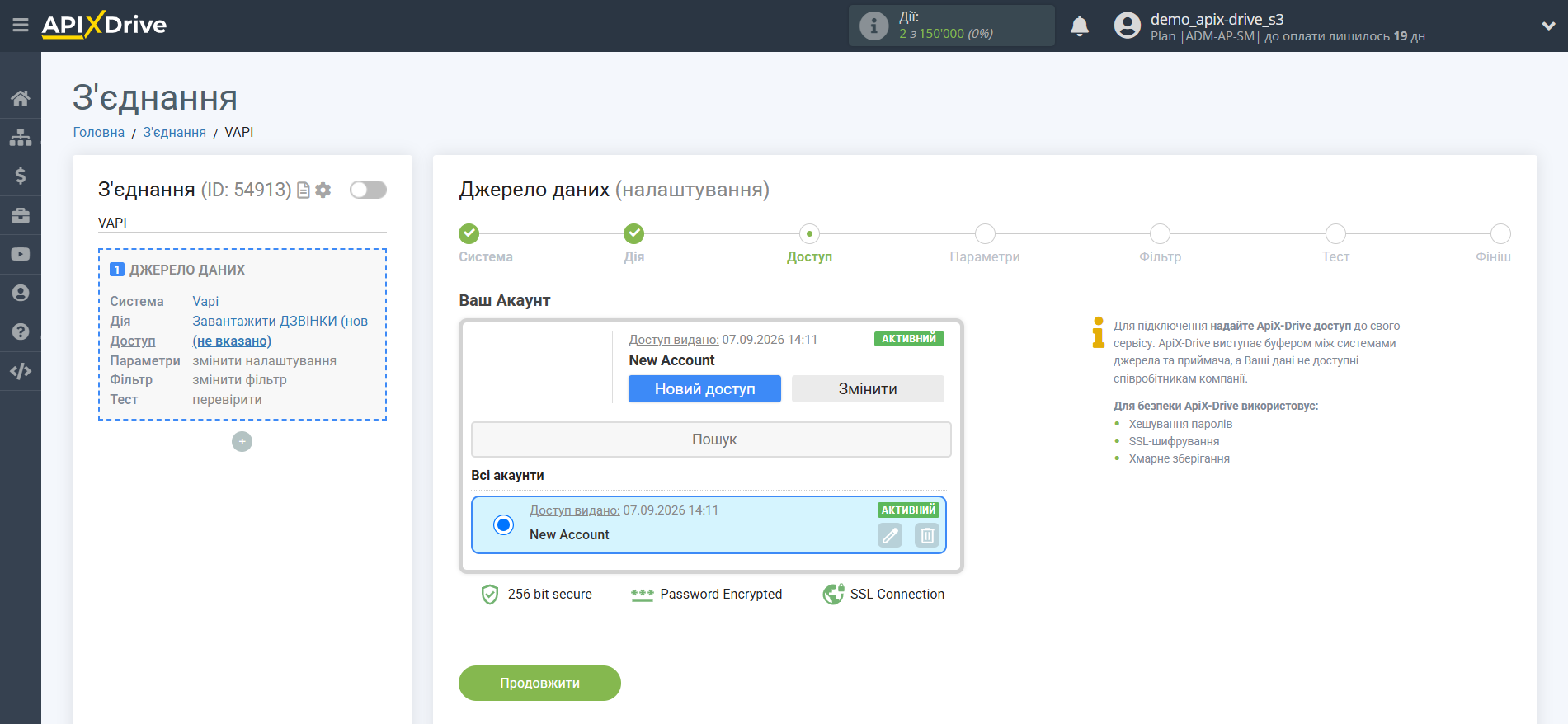Click the (не вказано) access link
Image resolution: width=1568 pixels, height=724 pixels.
(232, 341)
